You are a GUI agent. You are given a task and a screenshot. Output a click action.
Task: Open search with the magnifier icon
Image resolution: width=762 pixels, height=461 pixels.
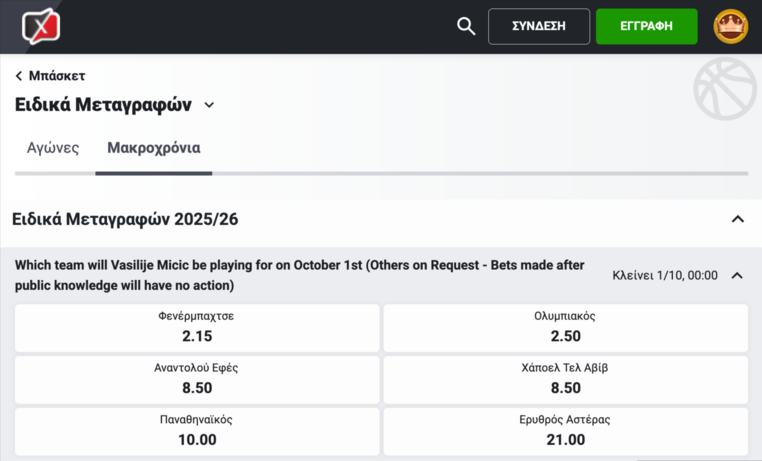pyautogui.click(x=466, y=26)
